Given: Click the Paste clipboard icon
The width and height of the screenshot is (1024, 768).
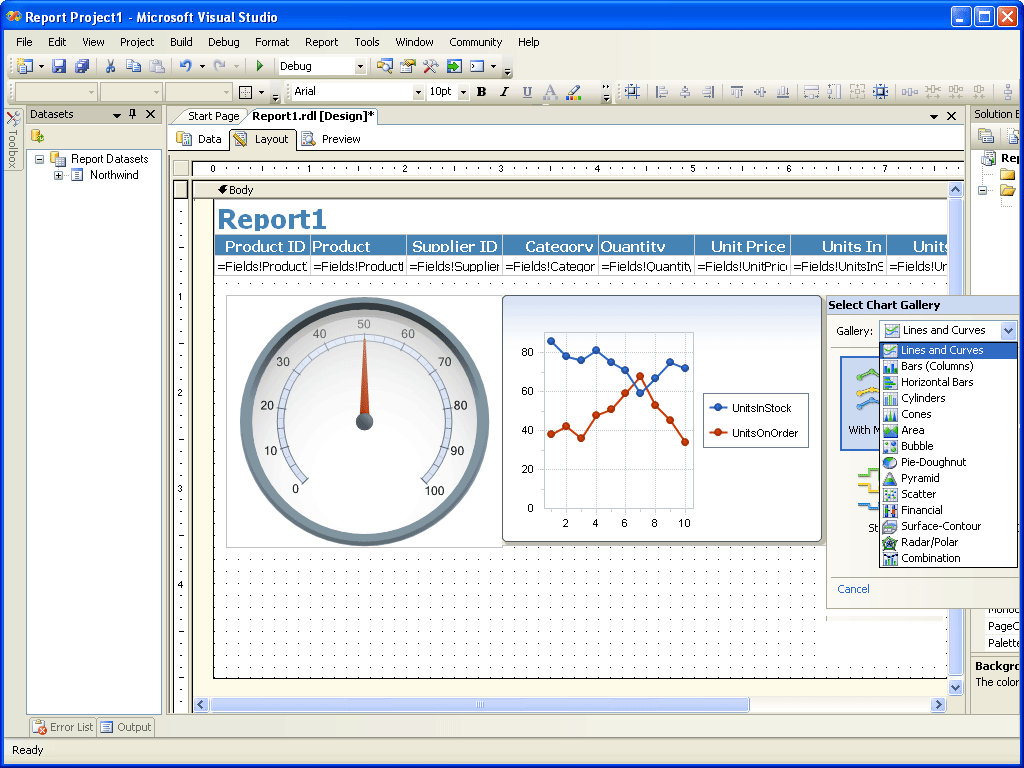Looking at the screenshot, I should 157,66.
